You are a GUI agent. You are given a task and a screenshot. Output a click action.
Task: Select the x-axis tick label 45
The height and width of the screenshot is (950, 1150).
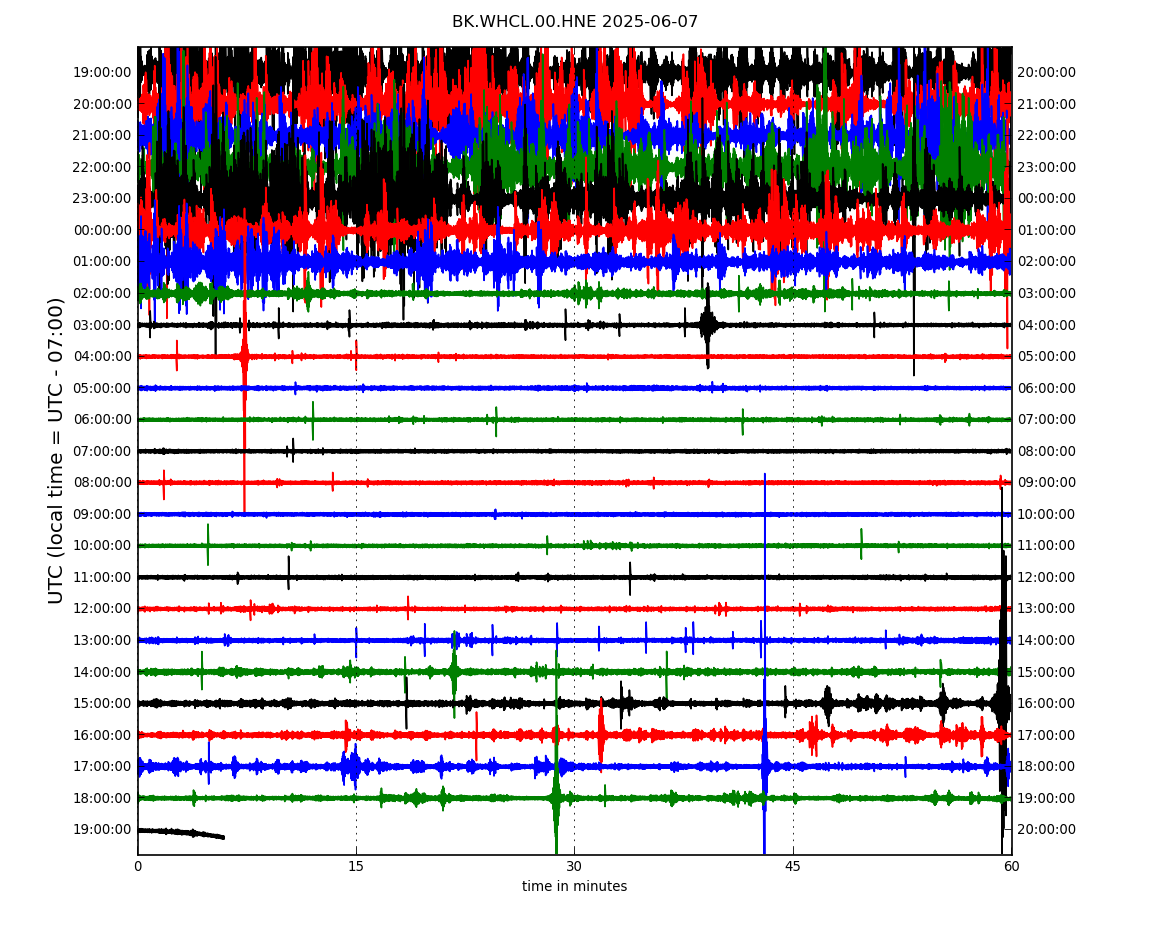(x=793, y=866)
